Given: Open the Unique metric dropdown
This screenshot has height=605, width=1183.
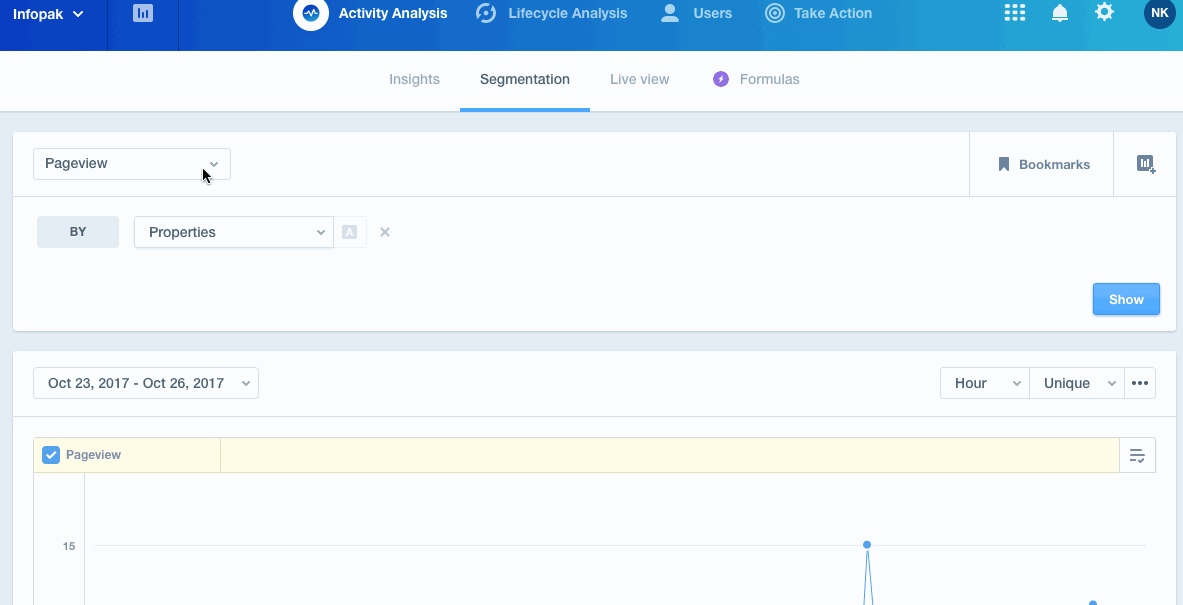Looking at the screenshot, I should [x=1077, y=383].
